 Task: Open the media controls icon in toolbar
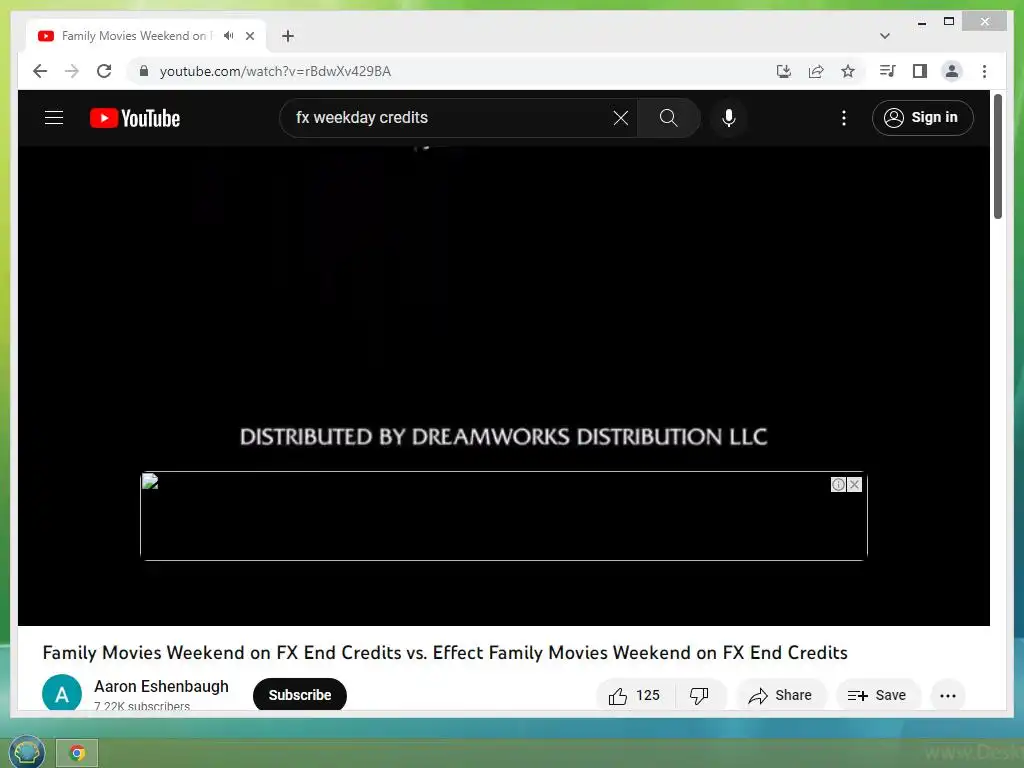click(888, 71)
